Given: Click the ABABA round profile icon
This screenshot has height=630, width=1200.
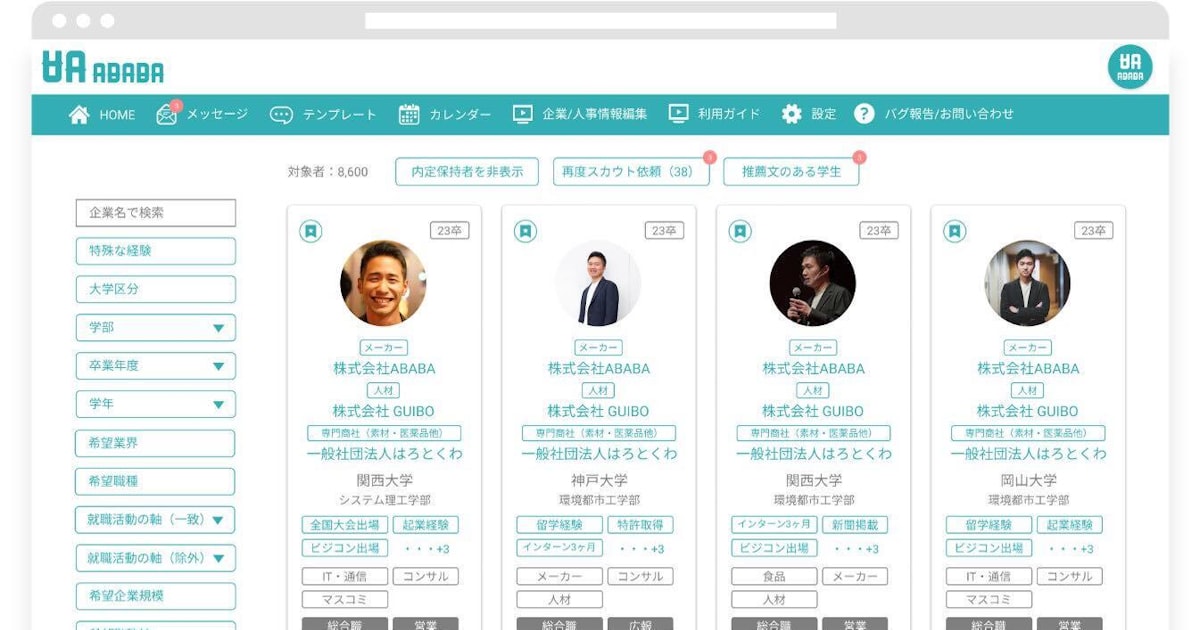Looking at the screenshot, I should [x=1130, y=67].
